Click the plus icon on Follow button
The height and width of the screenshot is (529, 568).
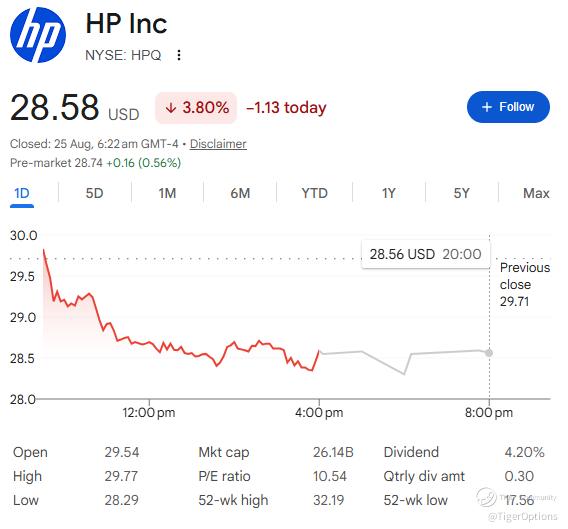[487, 107]
